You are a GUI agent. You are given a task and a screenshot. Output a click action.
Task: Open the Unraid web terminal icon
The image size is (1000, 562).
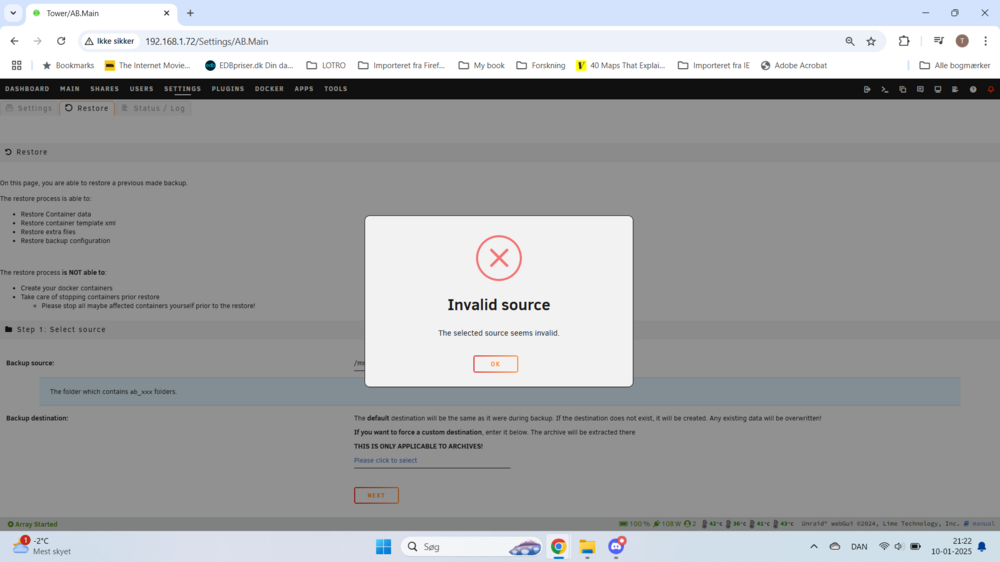click(885, 89)
